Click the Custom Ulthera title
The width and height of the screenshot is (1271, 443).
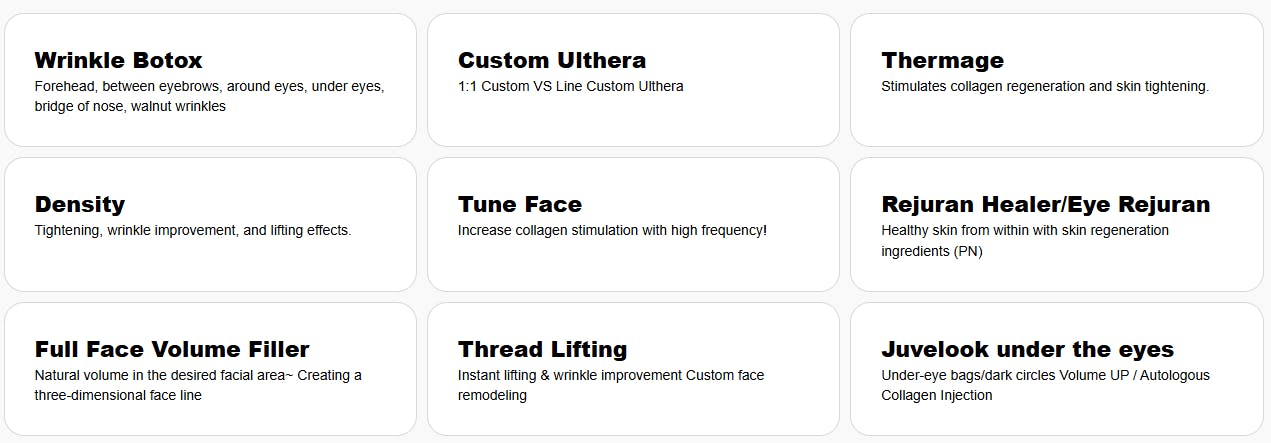551,60
